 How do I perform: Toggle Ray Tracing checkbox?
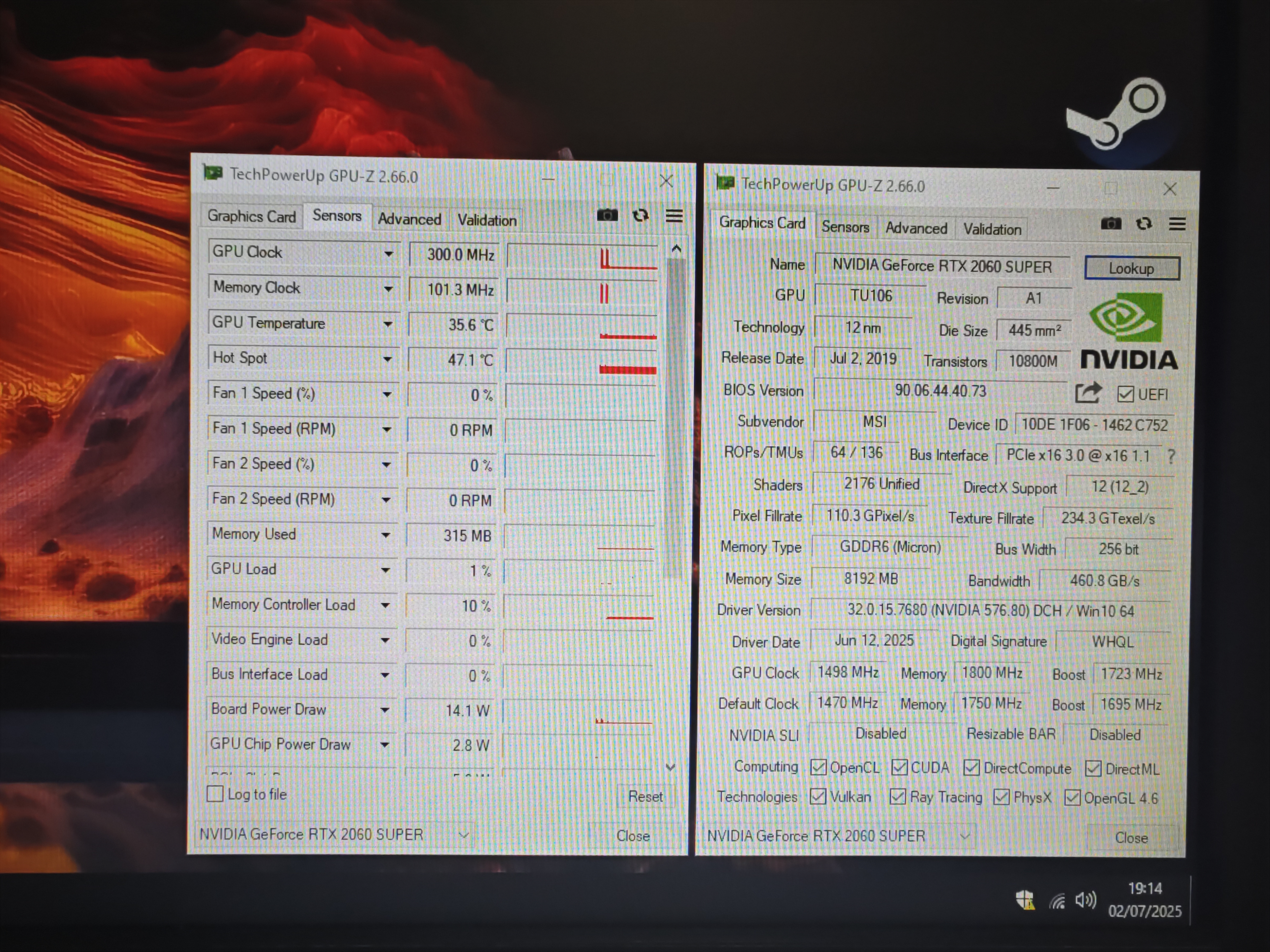tap(897, 797)
